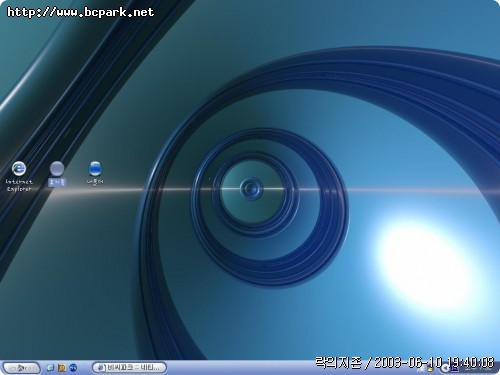Open the Internet Explorer desktop icon
Image resolution: width=500 pixels, height=375 pixels.
pyautogui.click(x=19, y=168)
